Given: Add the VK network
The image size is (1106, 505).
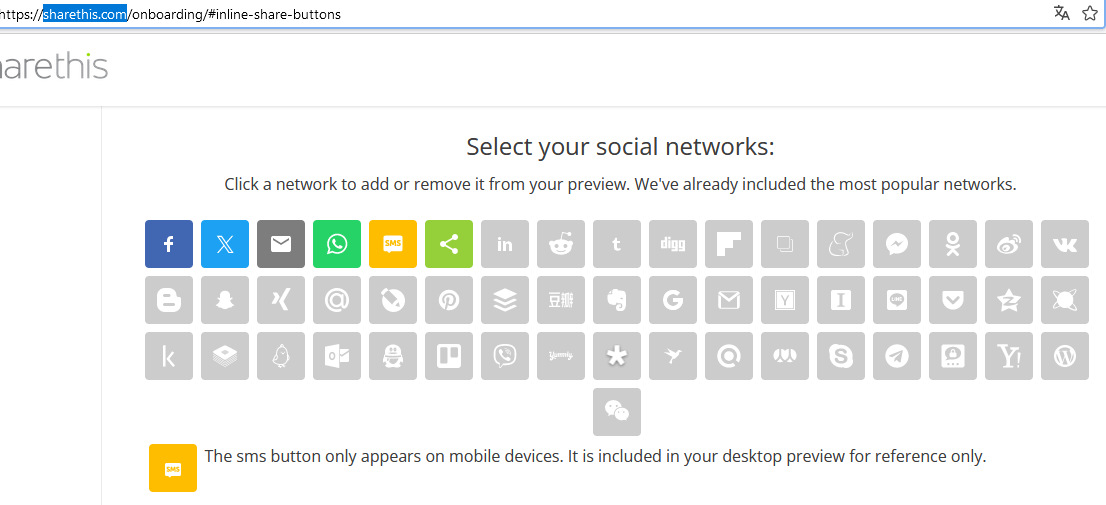Looking at the screenshot, I should pyautogui.click(x=1065, y=244).
